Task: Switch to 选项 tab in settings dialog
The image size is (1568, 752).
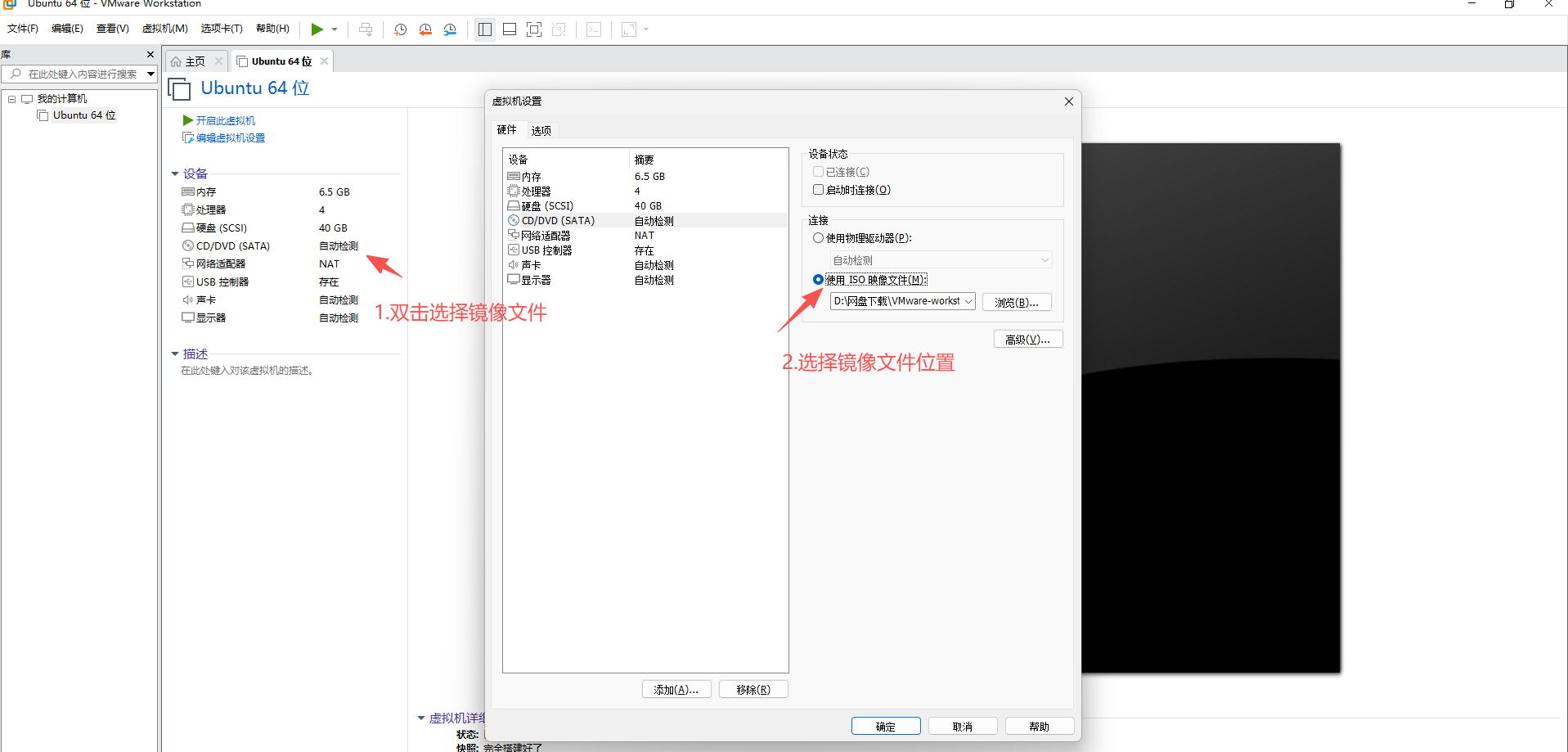Action: point(541,130)
